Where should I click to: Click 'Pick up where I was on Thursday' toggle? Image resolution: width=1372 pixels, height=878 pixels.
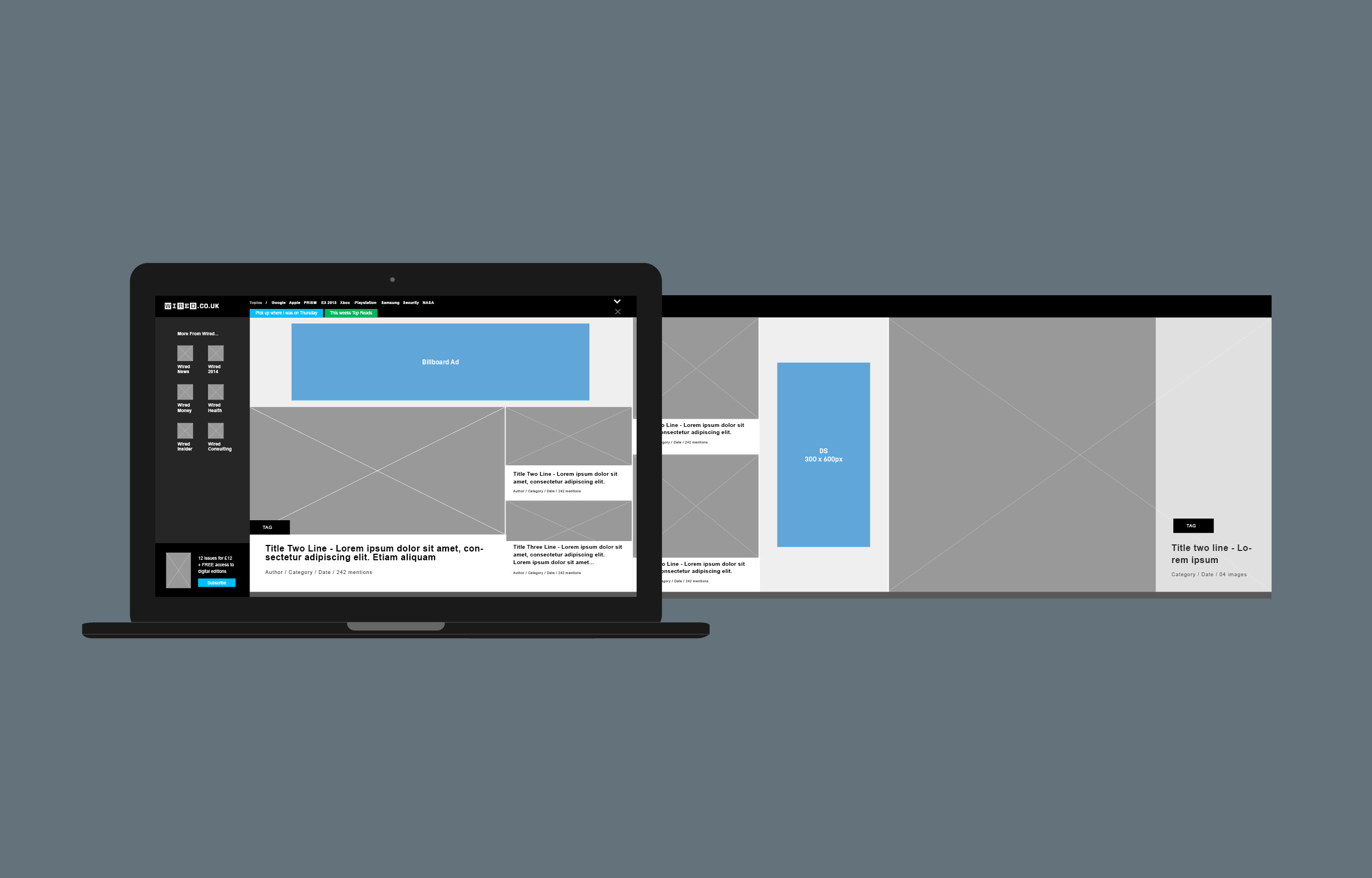[x=288, y=313]
